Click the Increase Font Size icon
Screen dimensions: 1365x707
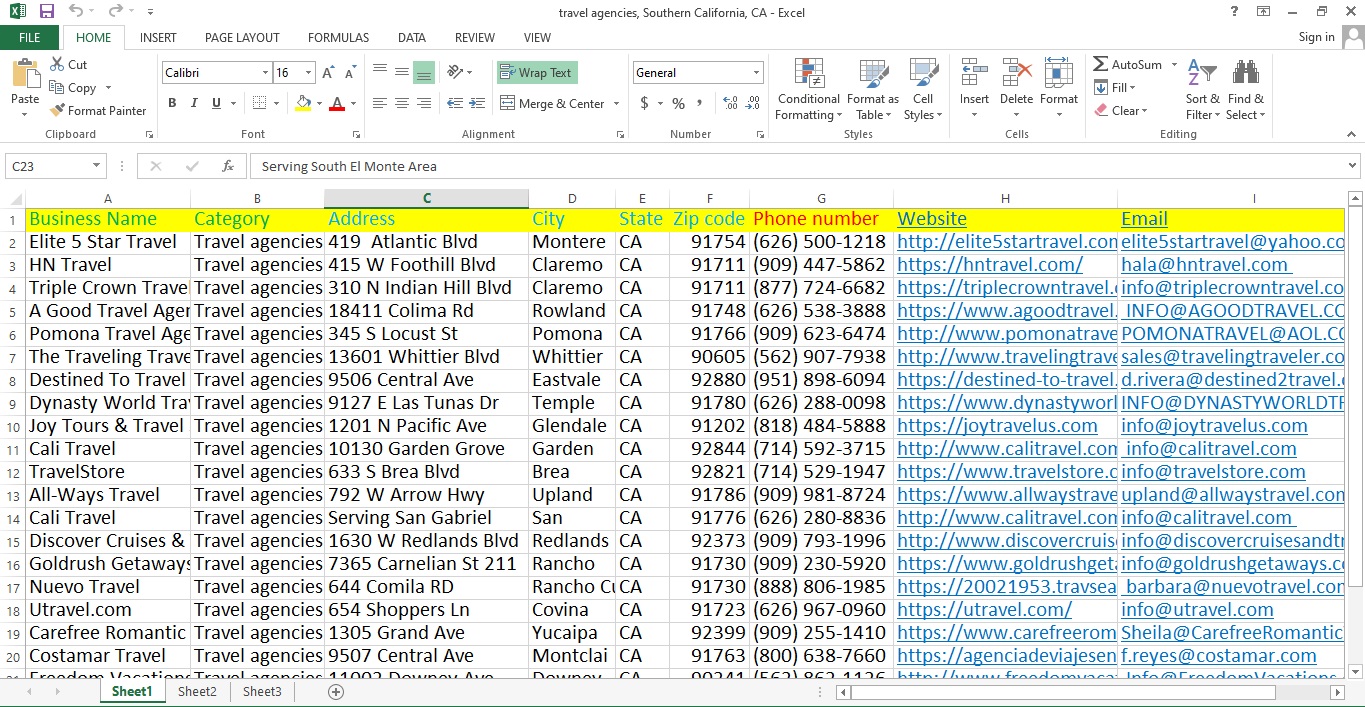pos(330,73)
